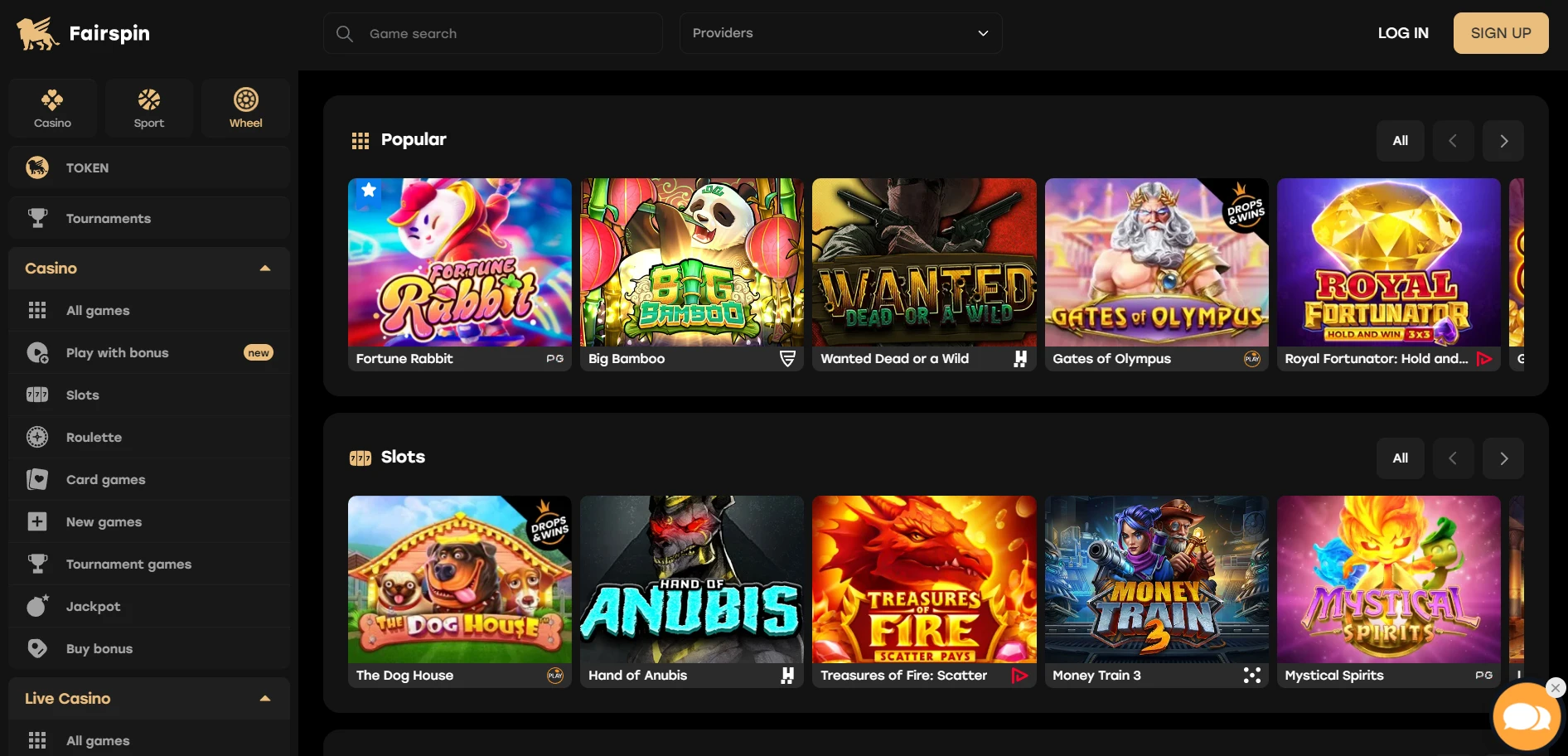
Task: Click the Fairspin lion logo
Action: [x=37, y=33]
